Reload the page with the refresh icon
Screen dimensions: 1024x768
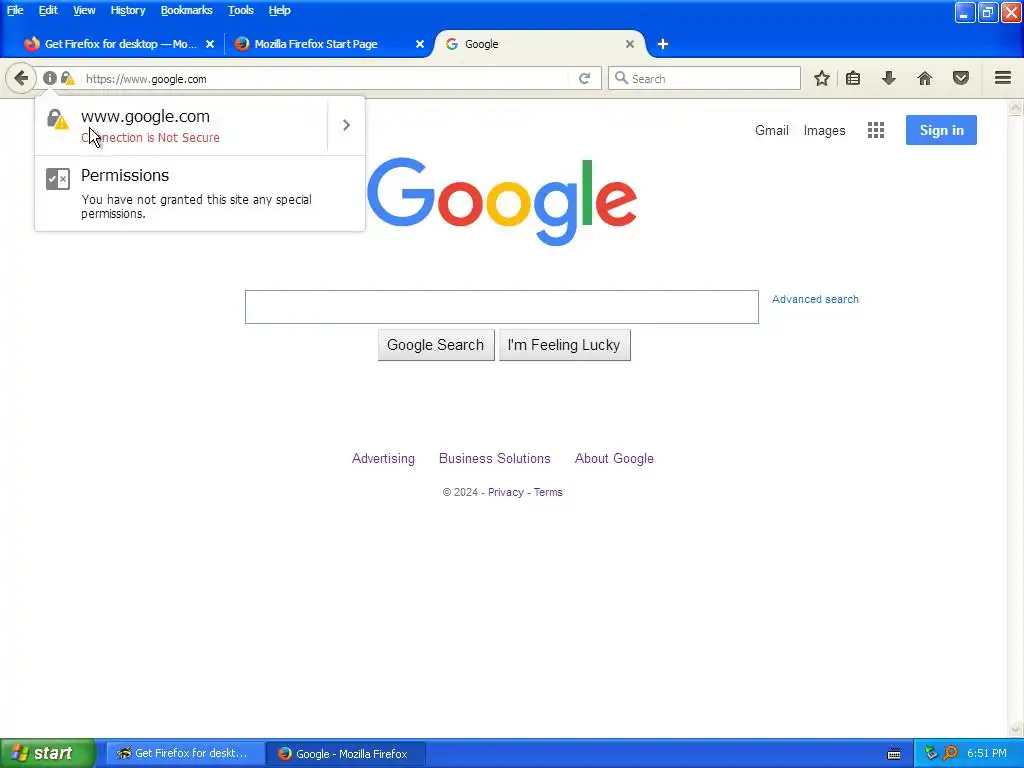pyautogui.click(x=584, y=78)
